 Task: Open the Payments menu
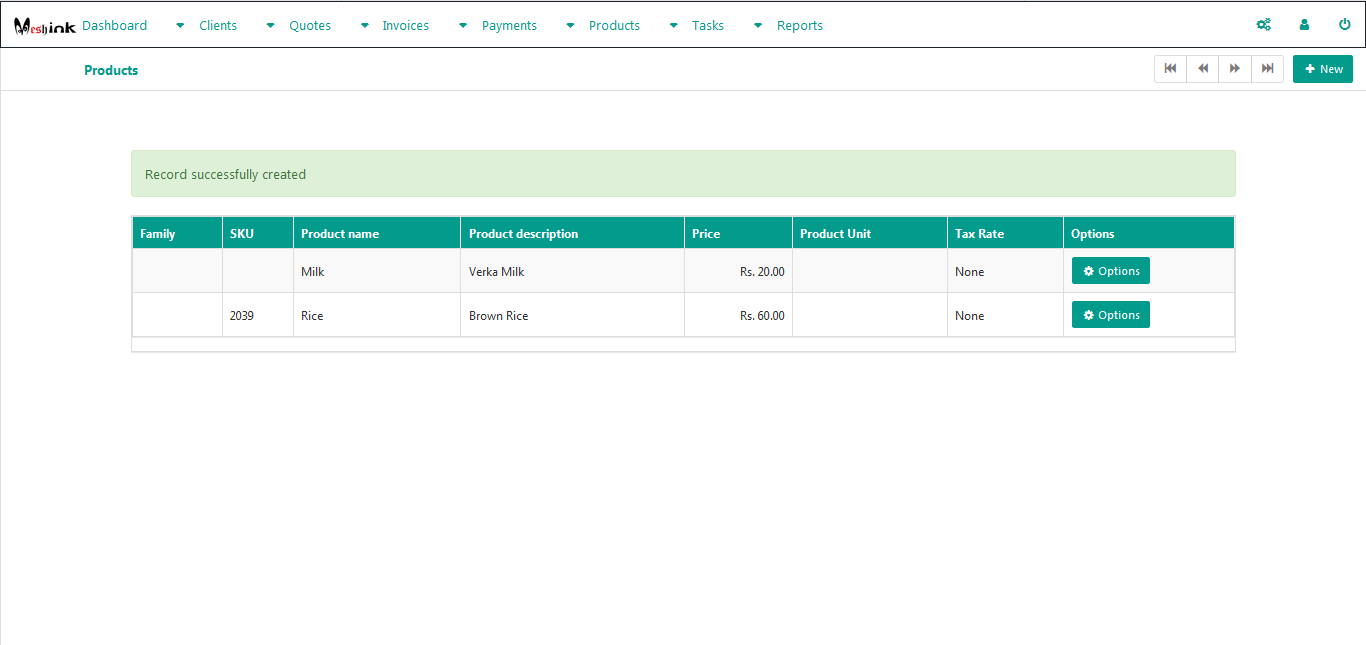[x=509, y=26]
